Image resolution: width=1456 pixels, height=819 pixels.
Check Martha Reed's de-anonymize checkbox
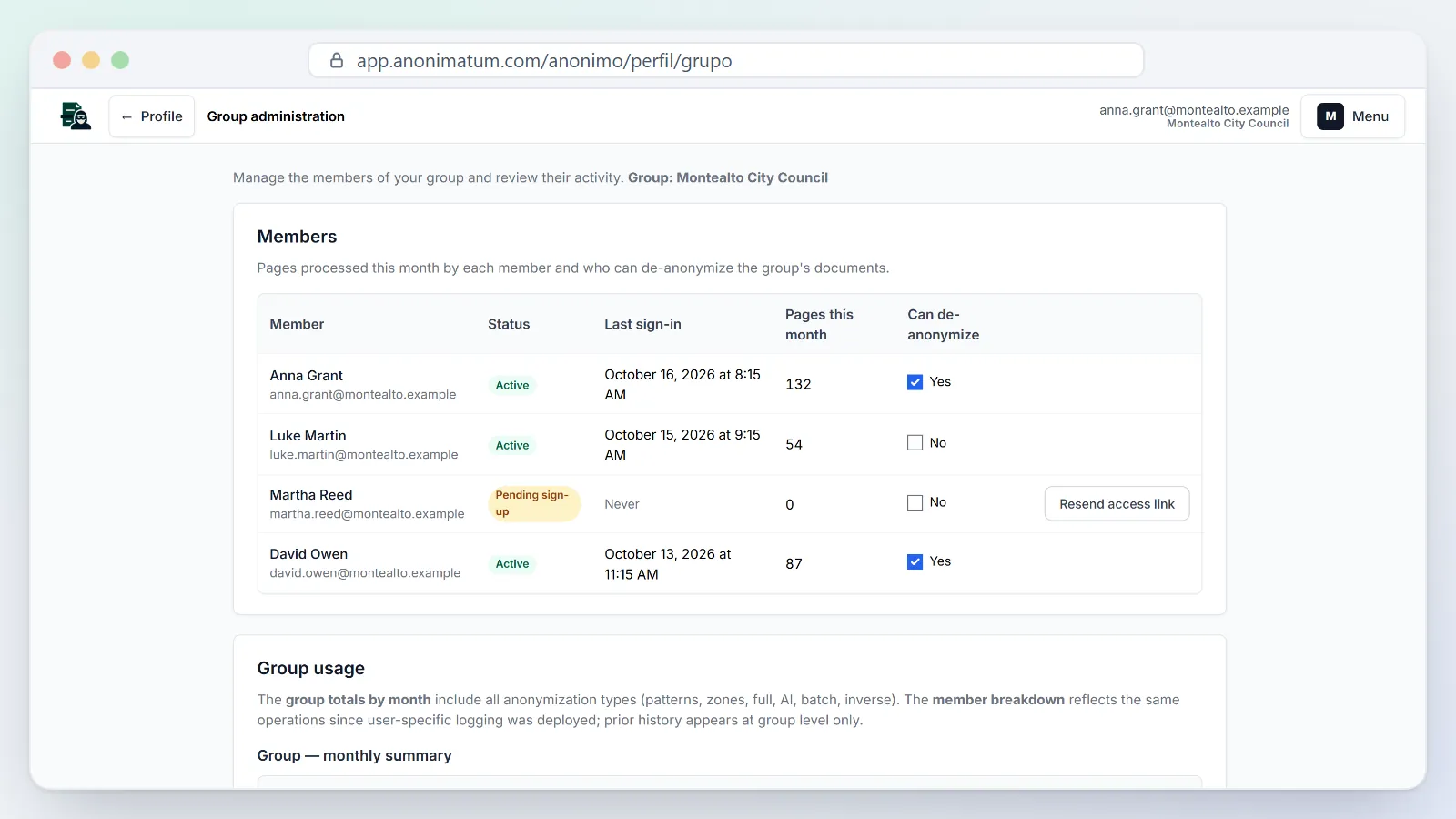click(x=915, y=502)
